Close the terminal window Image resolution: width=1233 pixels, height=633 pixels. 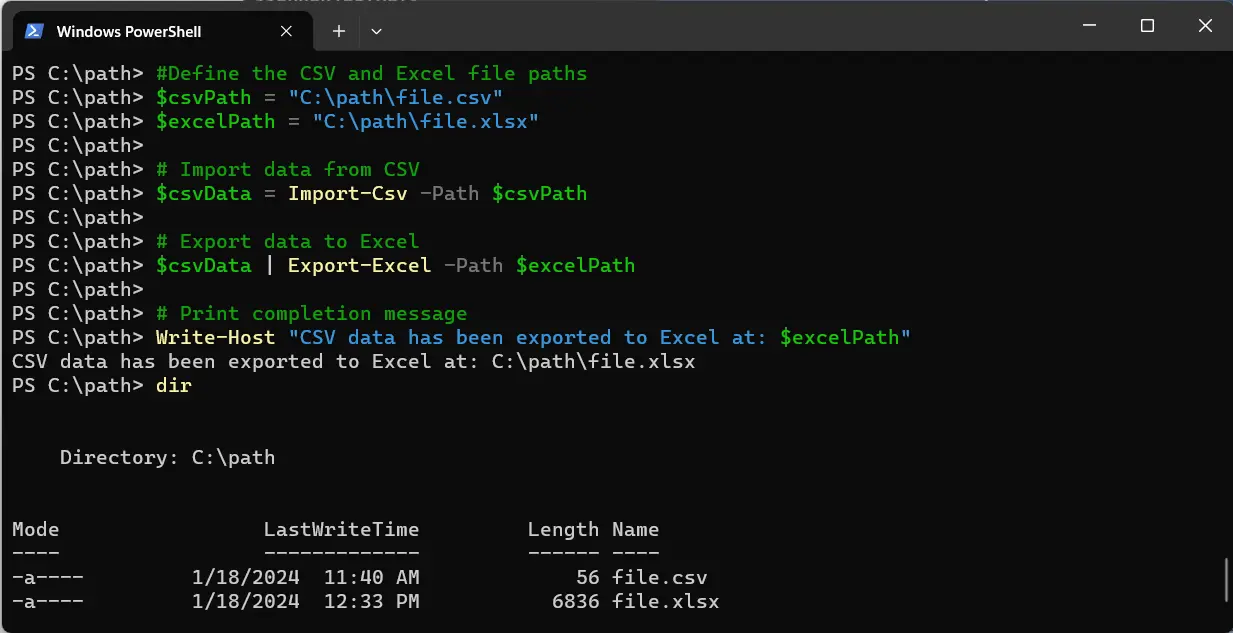click(x=1204, y=26)
